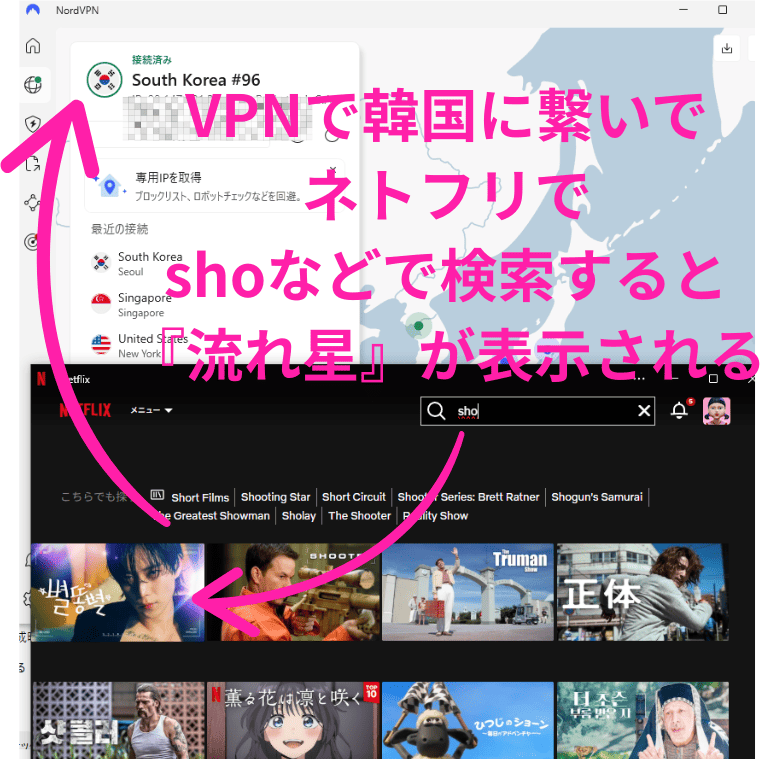Open the target icon in NordVPN sidebar
The width and height of the screenshot is (773, 759).
[x=32, y=242]
